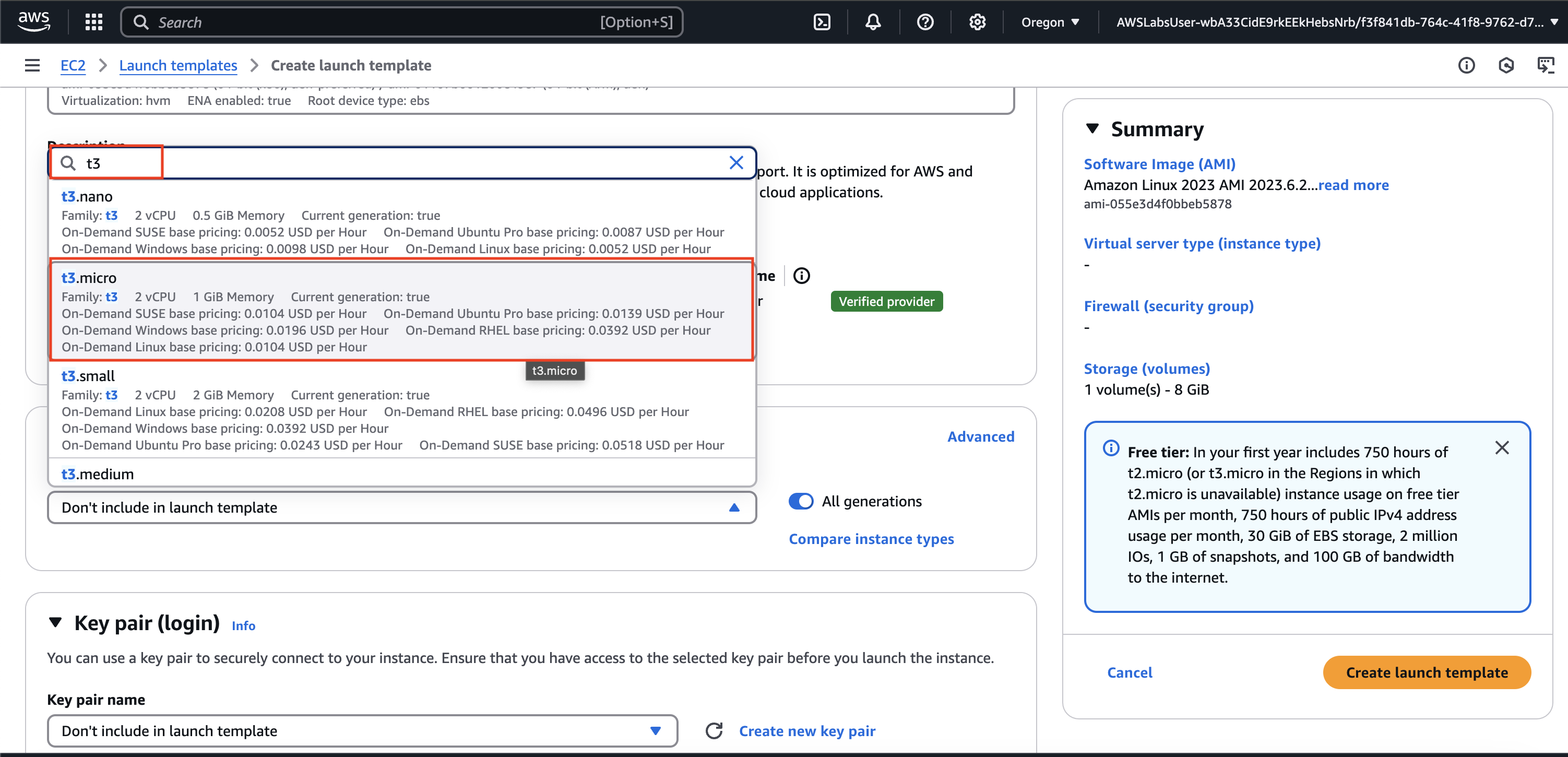Click into the AWS Search field

coord(377,22)
